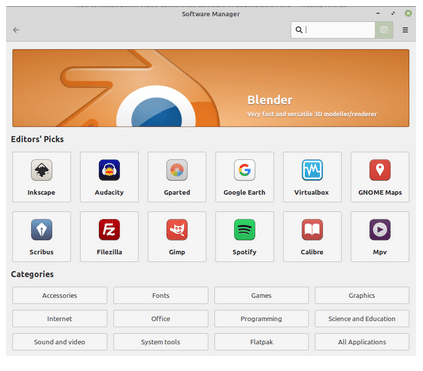The image size is (423, 371).
Task: Maximize the Software Manager window
Action: coord(393,13)
